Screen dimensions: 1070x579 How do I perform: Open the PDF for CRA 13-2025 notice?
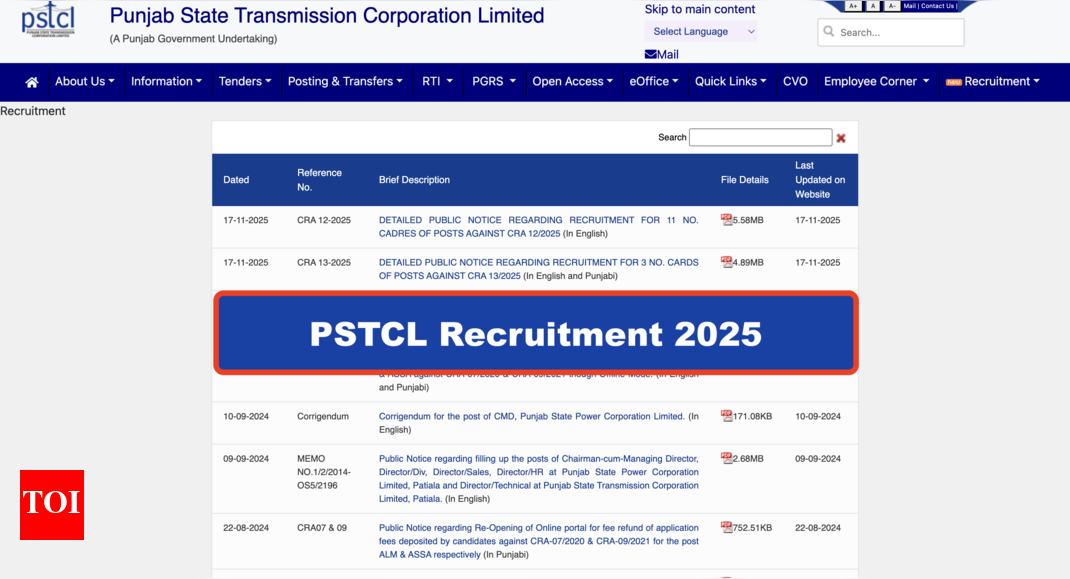point(727,262)
